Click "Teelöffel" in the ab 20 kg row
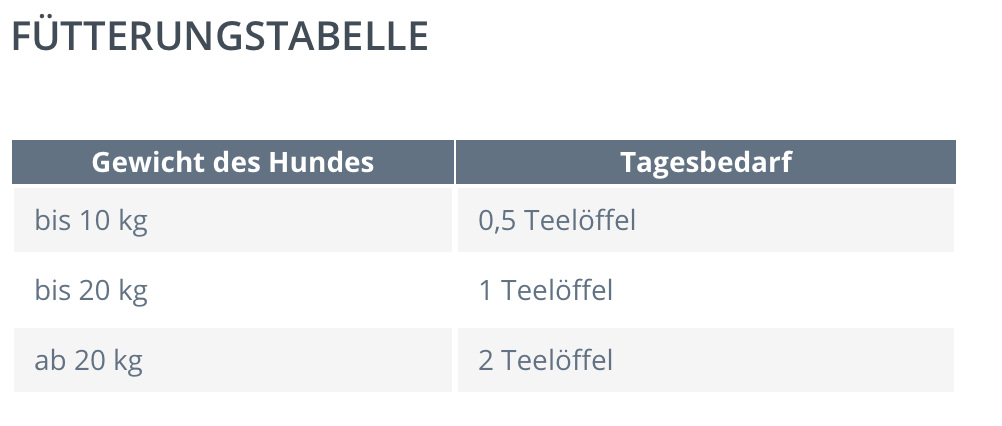Image resolution: width=1002 pixels, height=426 pixels. click(557, 360)
